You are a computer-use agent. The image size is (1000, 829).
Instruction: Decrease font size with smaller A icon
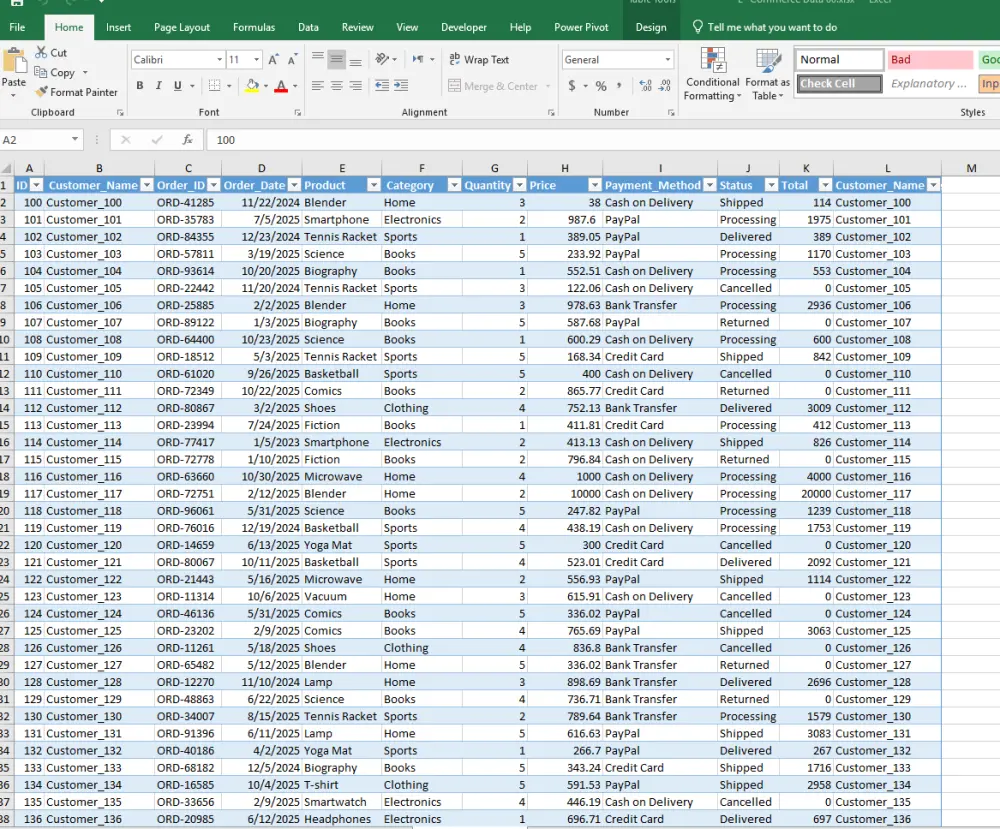pyautogui.click(x=292, y=59)
